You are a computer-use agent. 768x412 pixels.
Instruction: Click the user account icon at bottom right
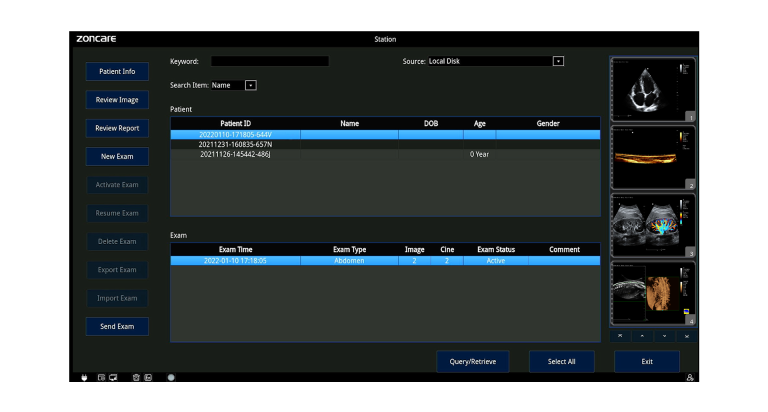[690, 378]
